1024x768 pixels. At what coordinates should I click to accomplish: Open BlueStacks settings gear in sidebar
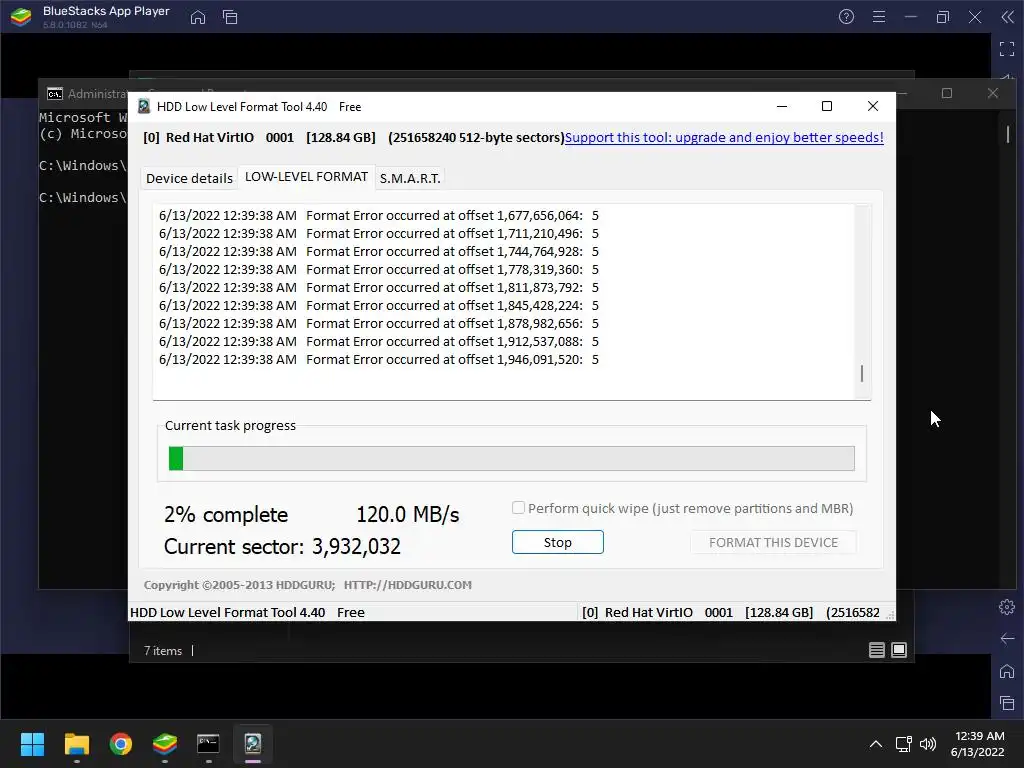[x=1007, y=607]
